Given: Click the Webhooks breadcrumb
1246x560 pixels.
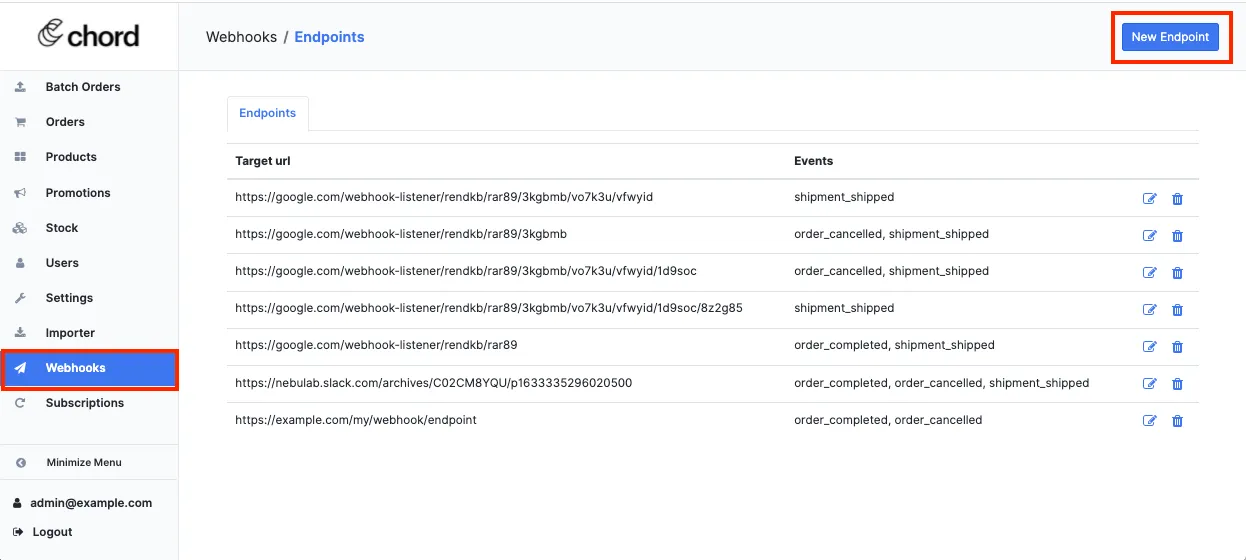Looking at the screenshot, I should [241, 37].
